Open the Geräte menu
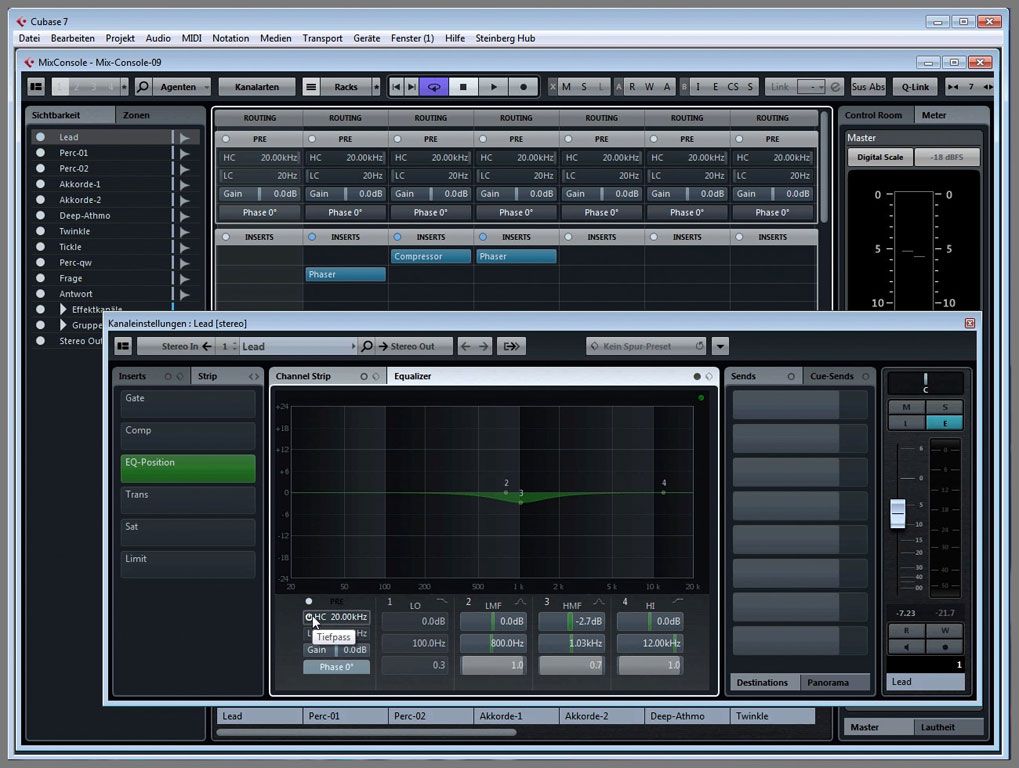Image resolution: width=1019 pixels, height=768 pixels. tap(367, 38)
